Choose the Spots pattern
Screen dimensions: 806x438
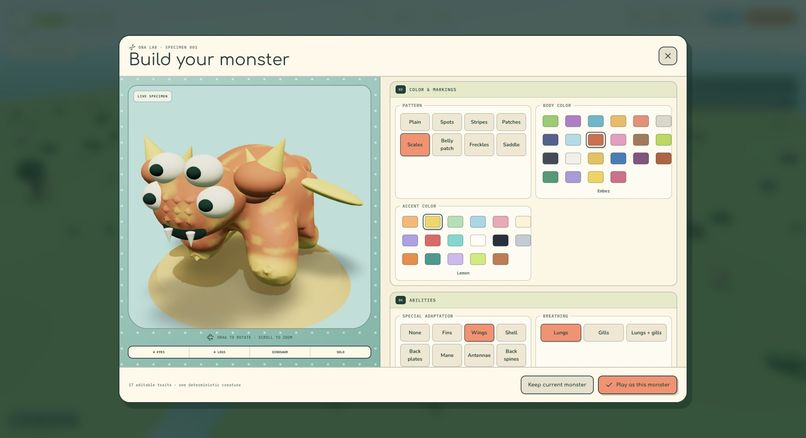pyautogui.click(x=447, y=122)
